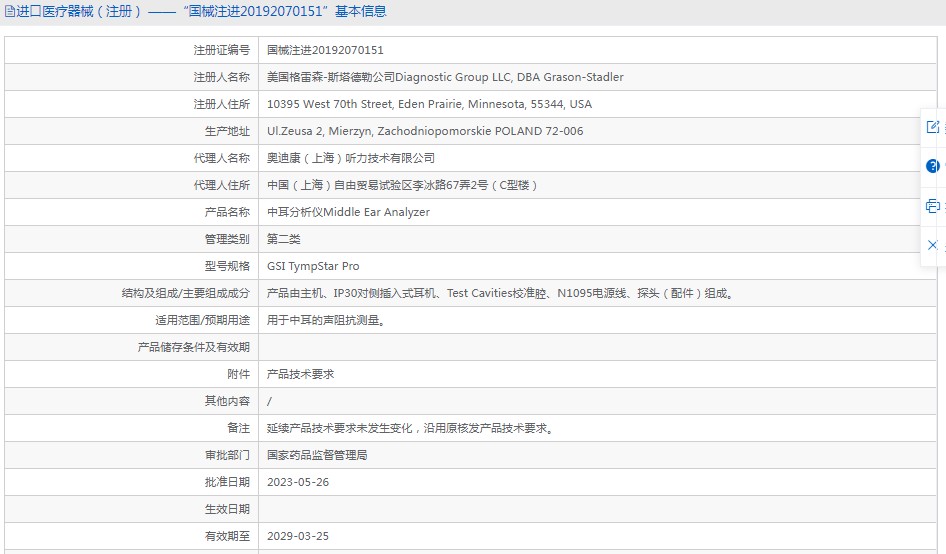946x554 pixels.
Task: Click the 批准日期 label cell
Action: (132, 482)
